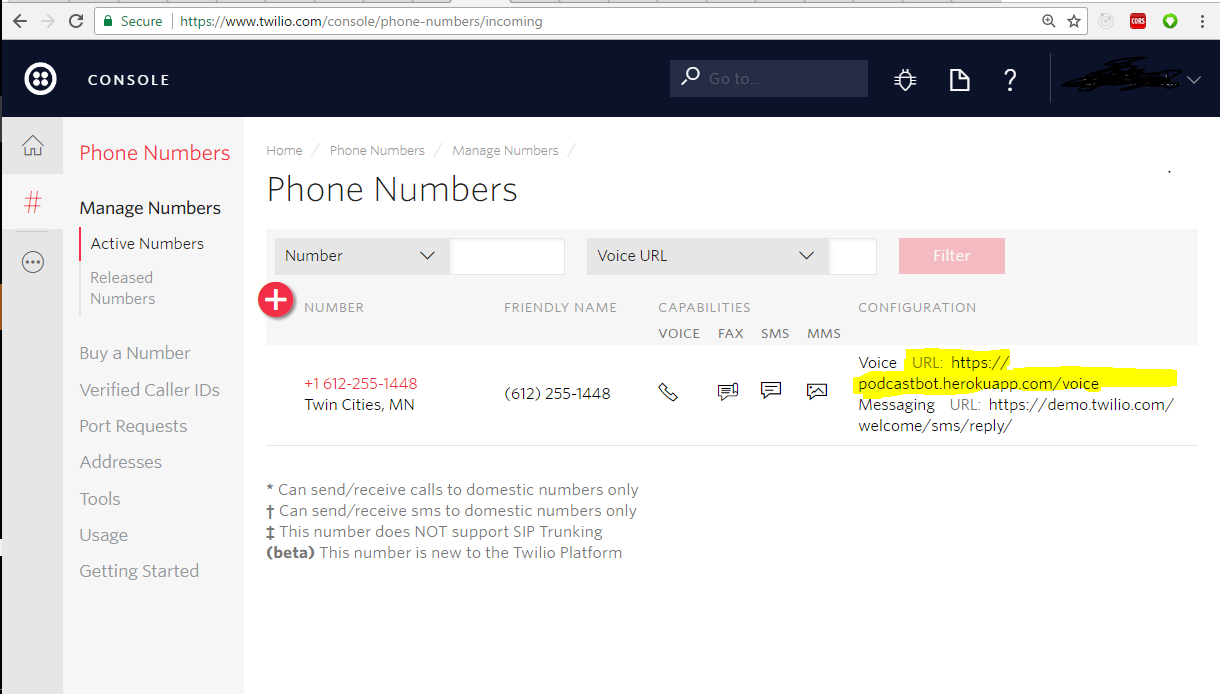Click the FRIENDLY NAME column header

[560, 308]
